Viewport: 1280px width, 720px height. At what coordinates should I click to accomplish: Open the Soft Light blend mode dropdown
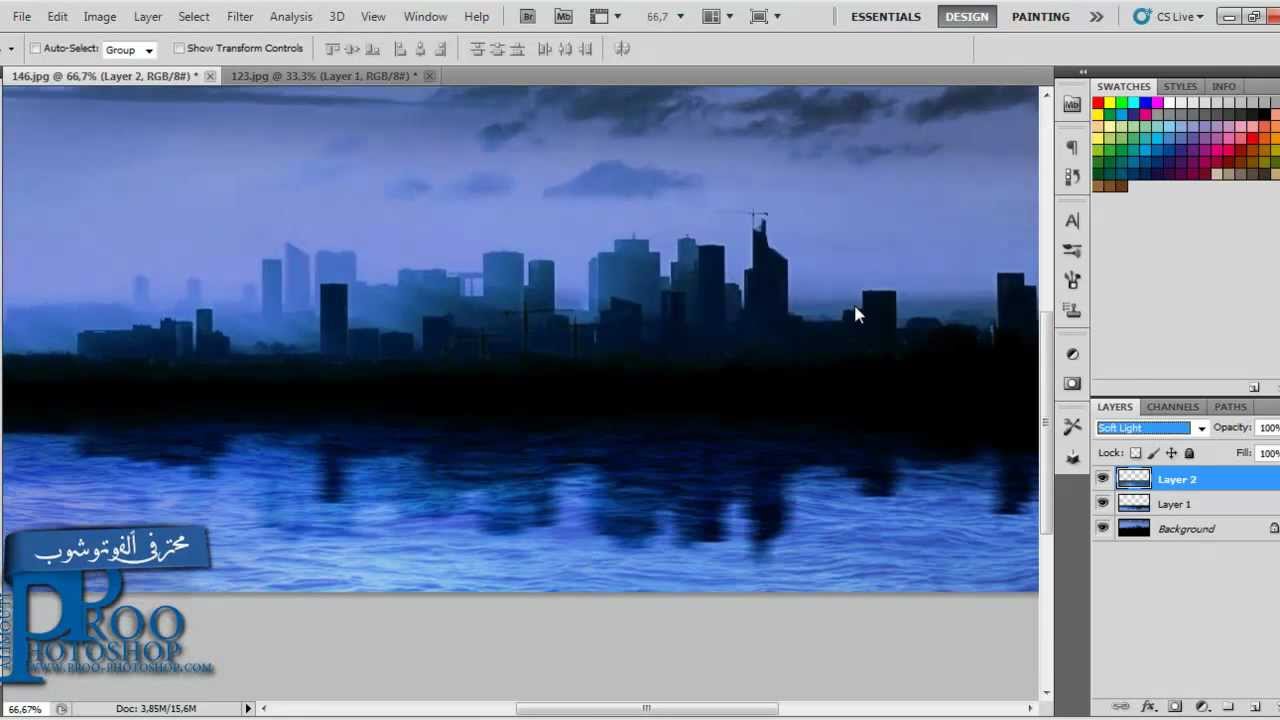(1152, 428)
